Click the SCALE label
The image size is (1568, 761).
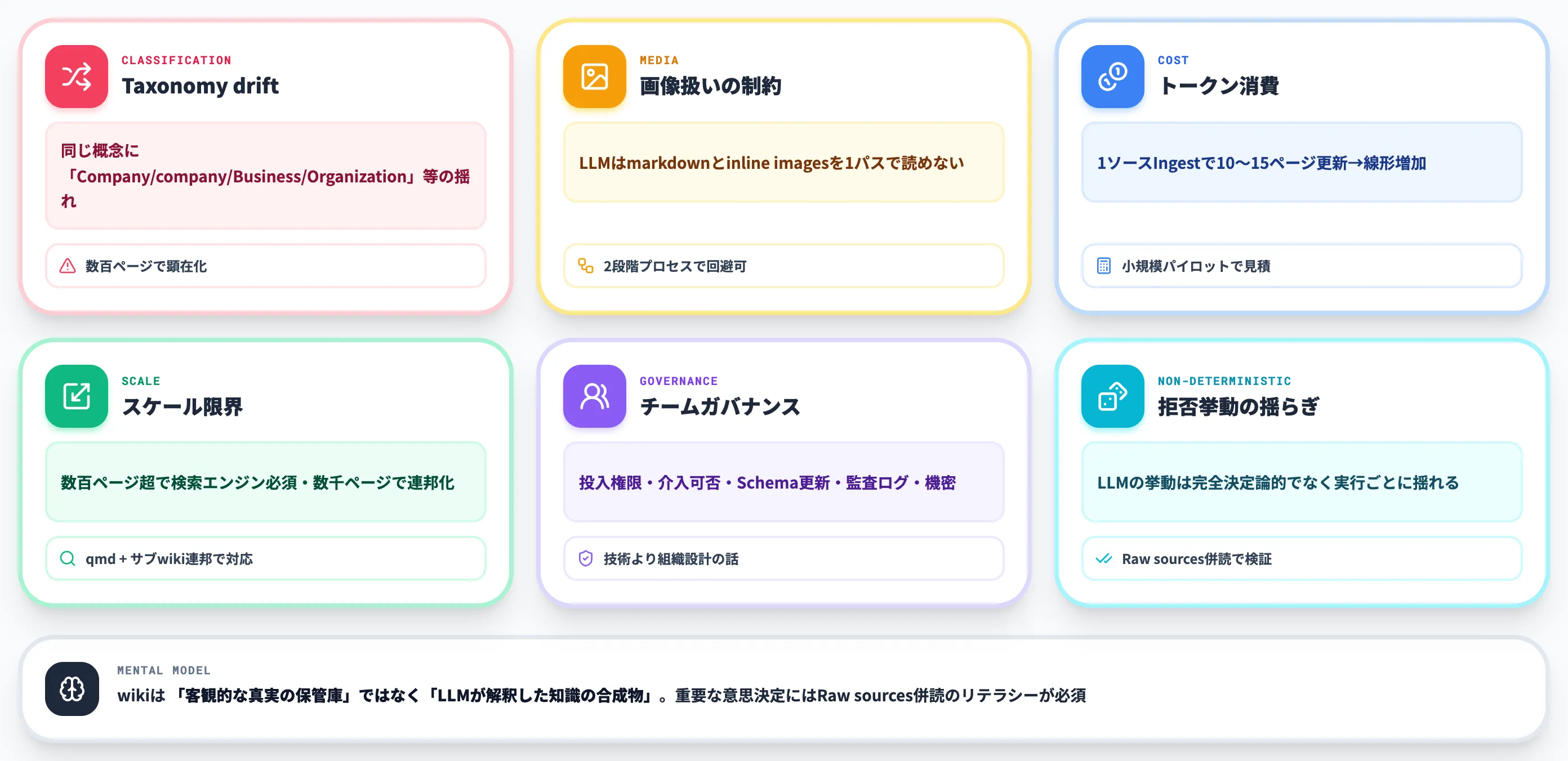[141, 381]
